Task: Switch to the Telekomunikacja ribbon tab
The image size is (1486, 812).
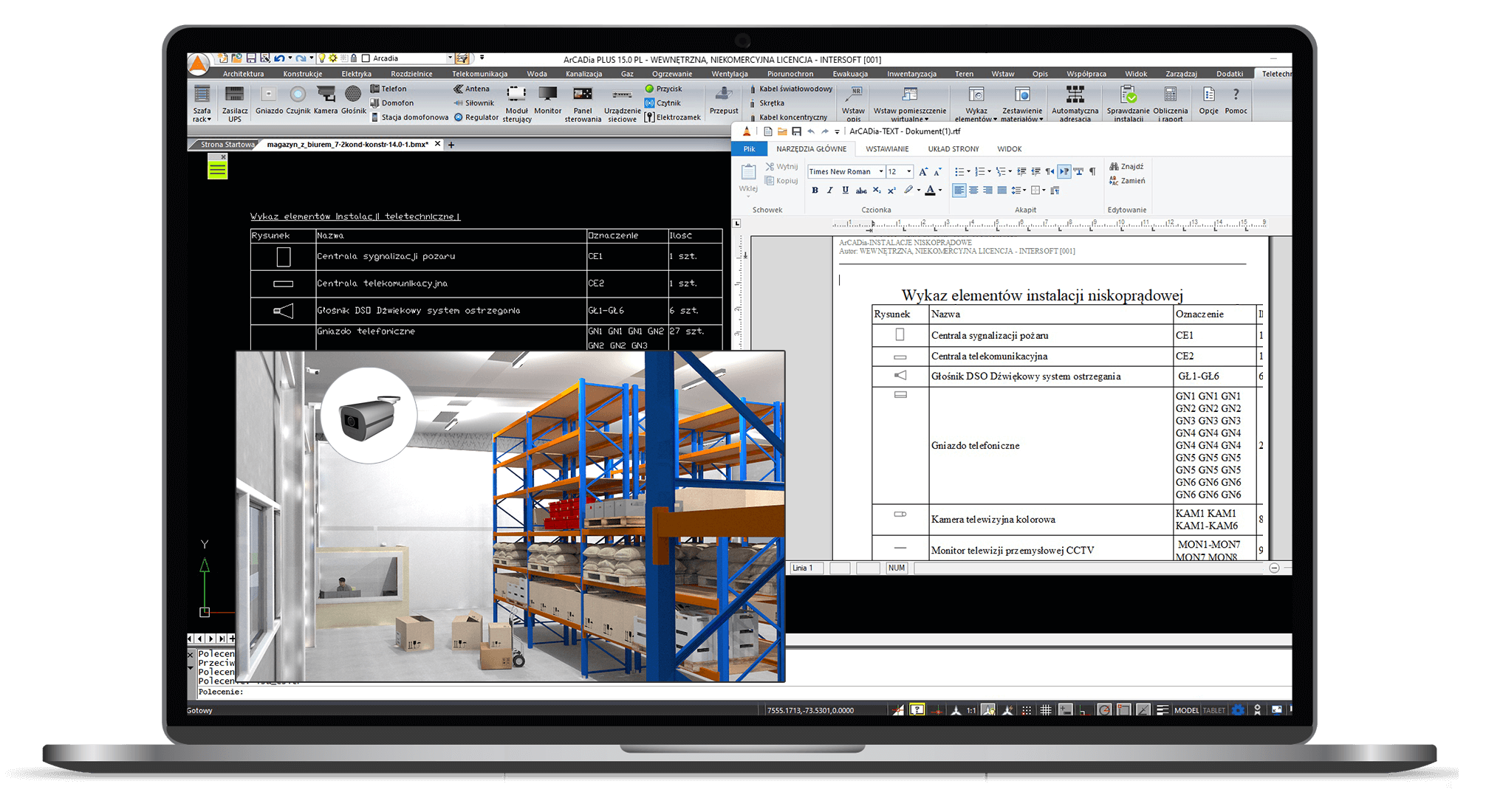Action: (x=479, y=74)
